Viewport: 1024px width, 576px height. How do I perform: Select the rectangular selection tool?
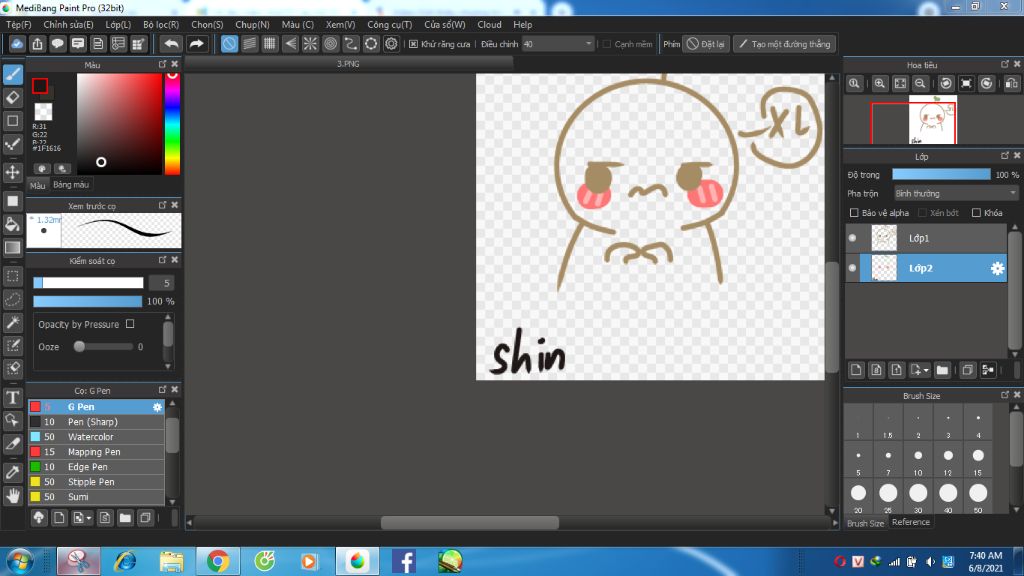13,276
